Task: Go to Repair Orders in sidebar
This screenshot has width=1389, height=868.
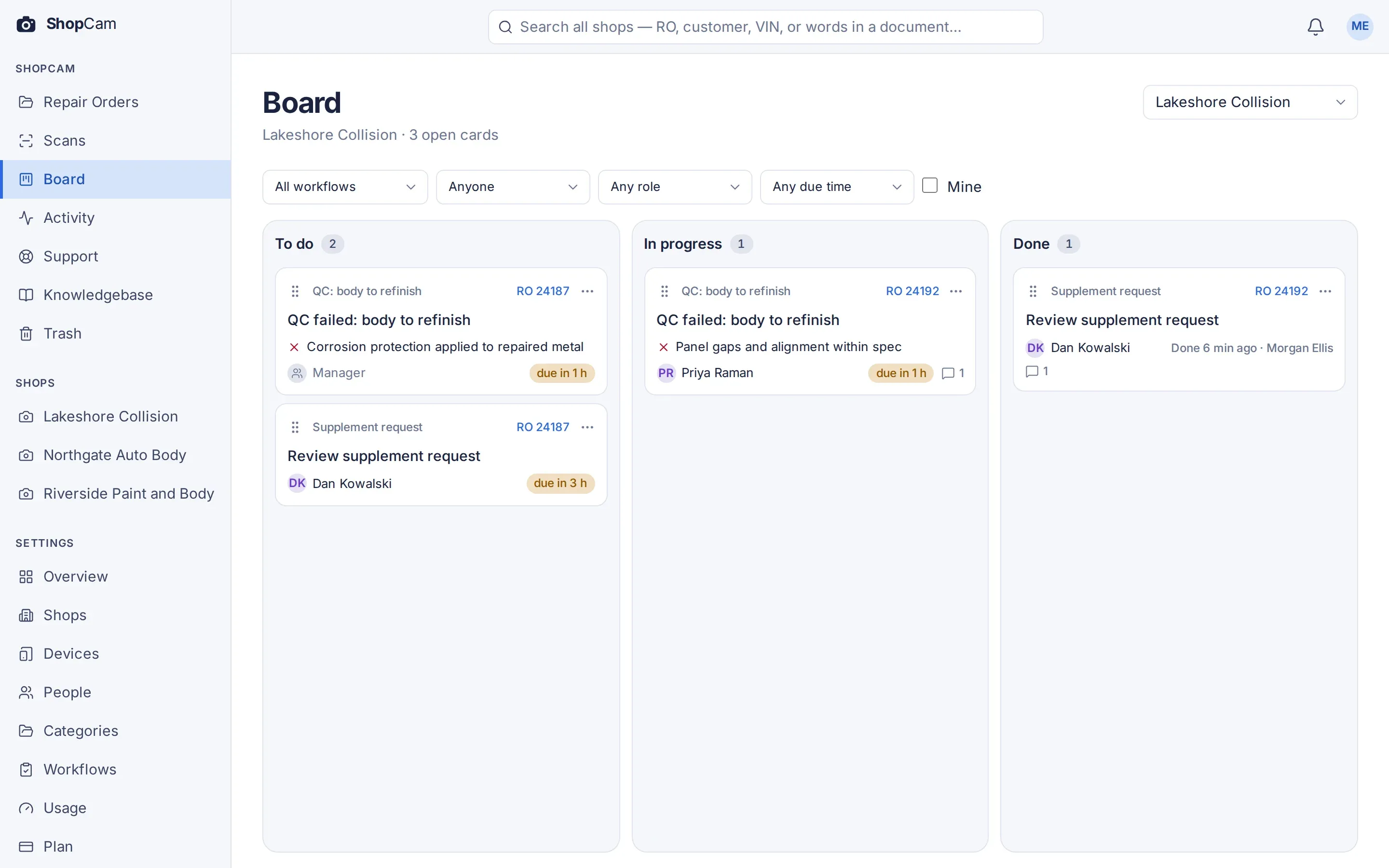Action: point(115,102)
